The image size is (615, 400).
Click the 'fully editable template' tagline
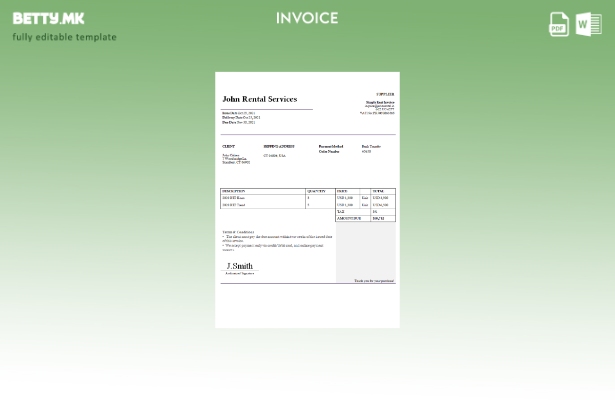click(x=64, y=37)
